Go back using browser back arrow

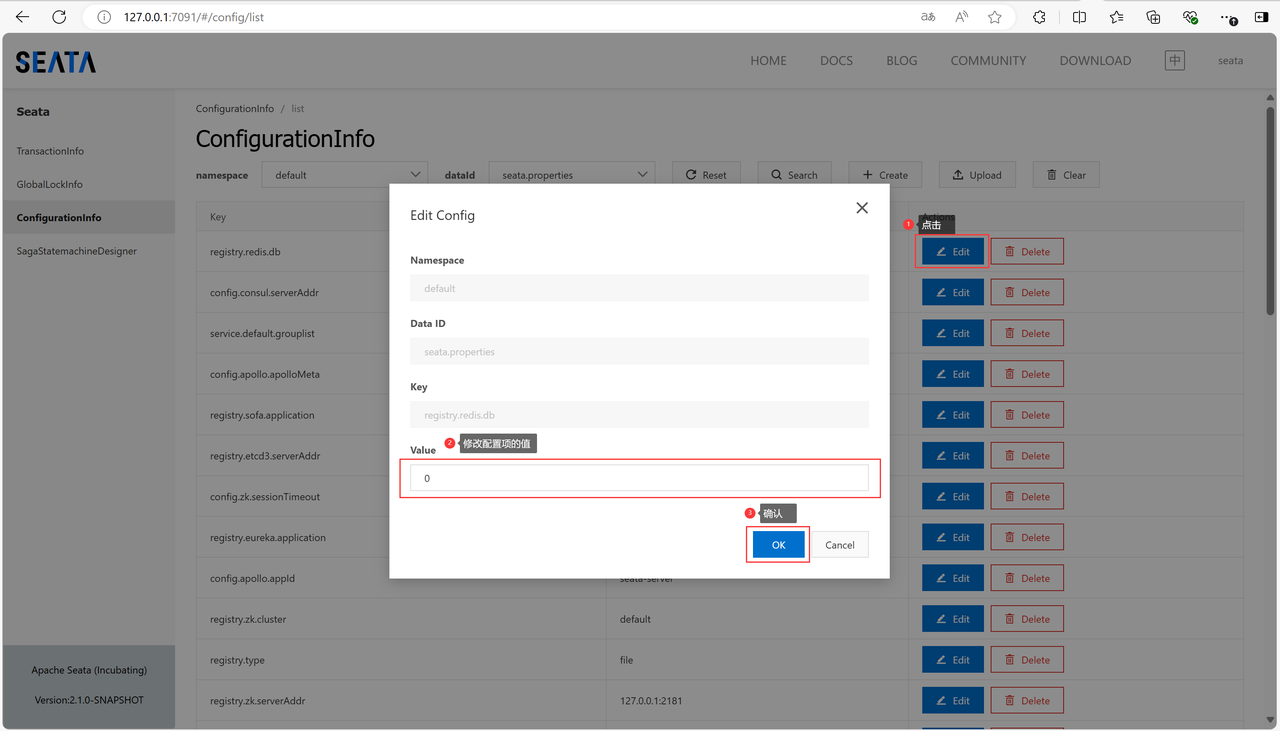coord(22,17)
